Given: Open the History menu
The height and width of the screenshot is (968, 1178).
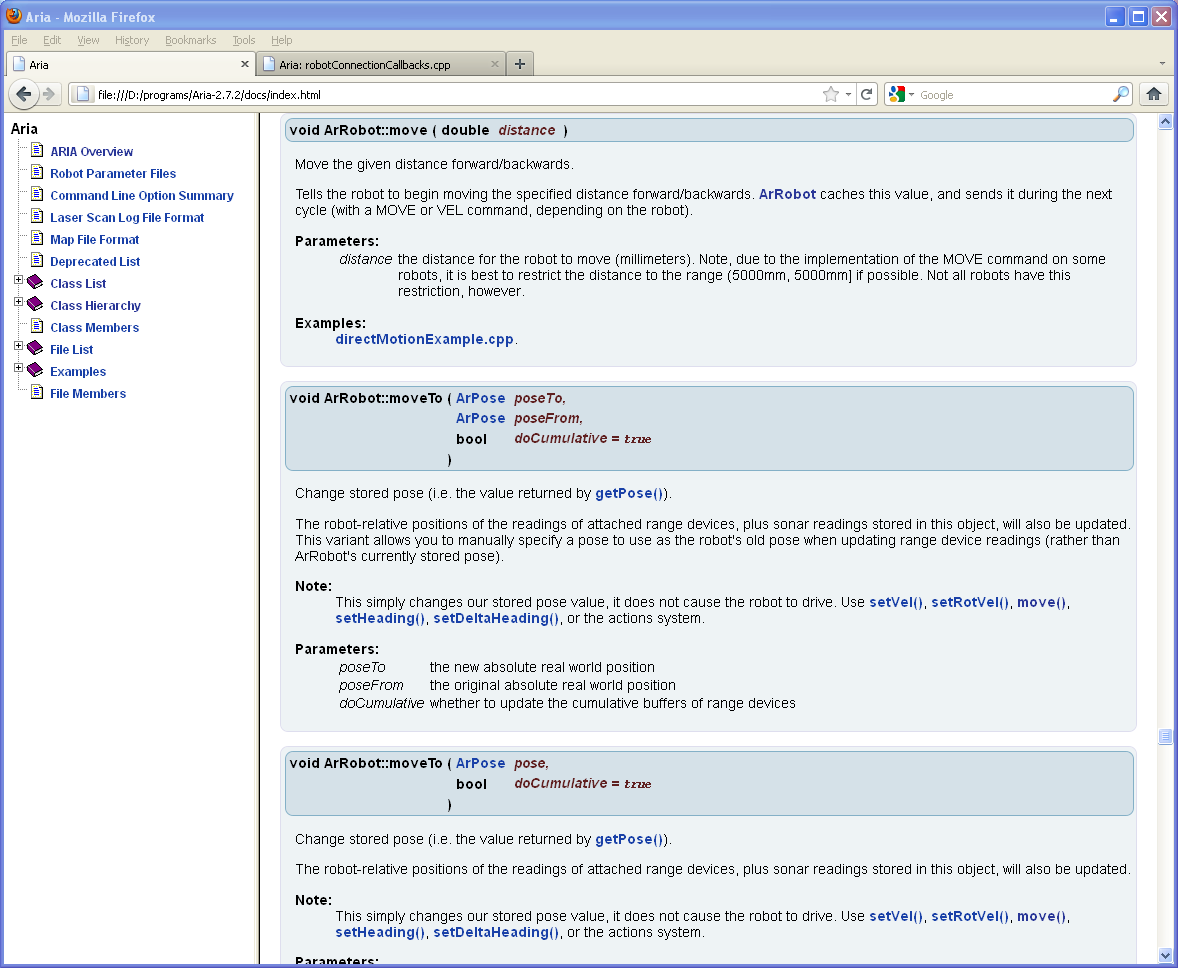Looking at the screenshot, I should click(131, 40).
